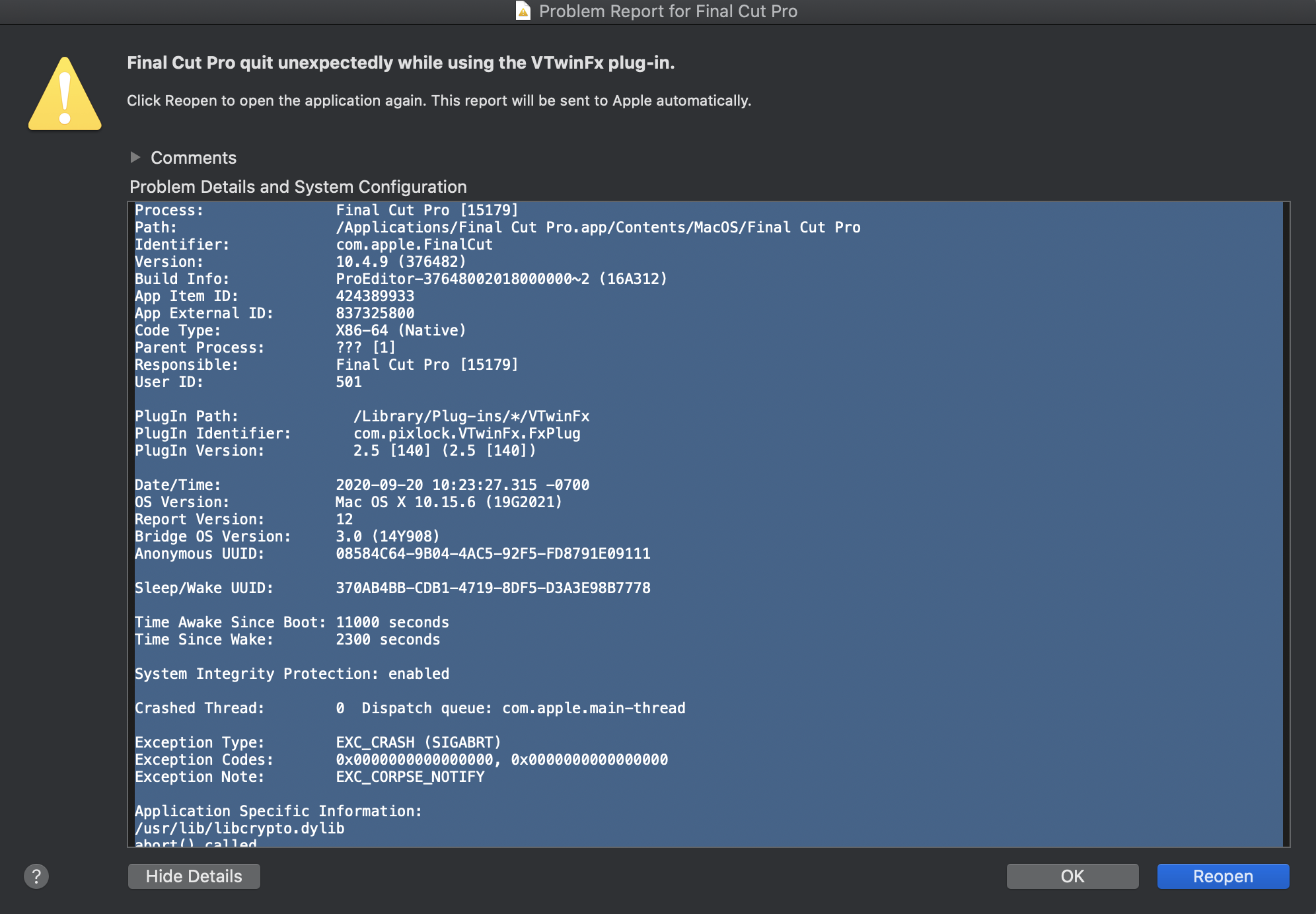Image resolution: width=1316 pixels, height=914 pixels.
Task: Click the quit unexpectedly headline text
Action: [x=400, y=63]
